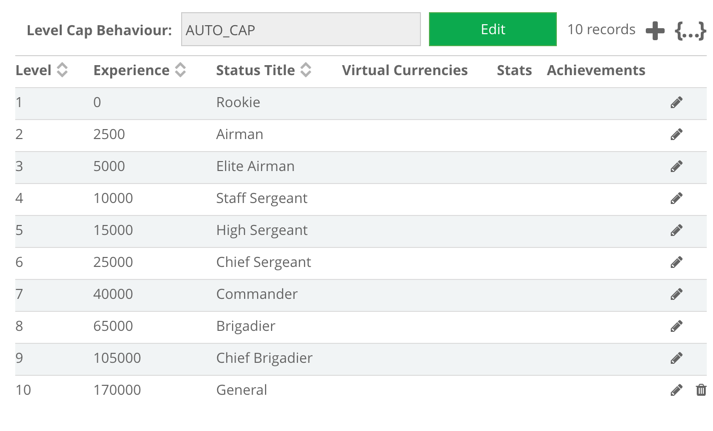Click the plus icon to add a level

point(655,30)
